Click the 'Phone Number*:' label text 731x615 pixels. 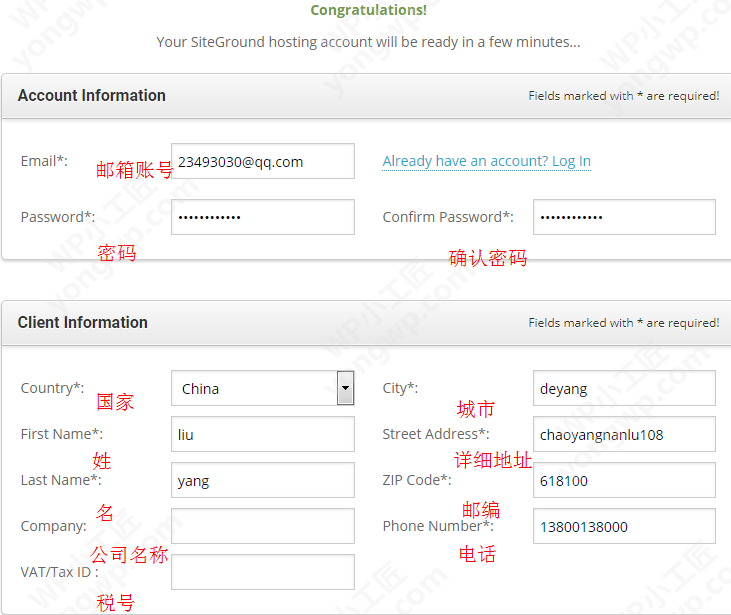(437, 526)
